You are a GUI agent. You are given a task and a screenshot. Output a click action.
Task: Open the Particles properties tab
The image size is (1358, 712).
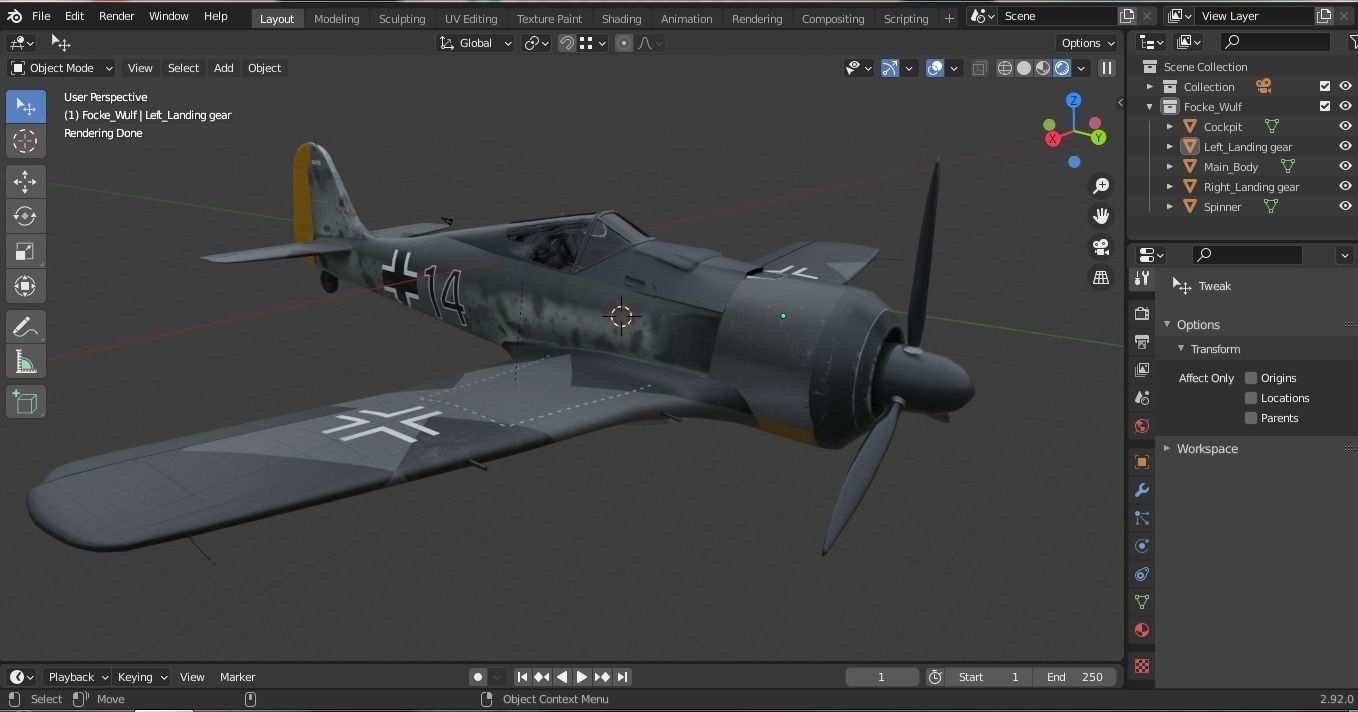pyautogui.click(x=1142, y=518)
